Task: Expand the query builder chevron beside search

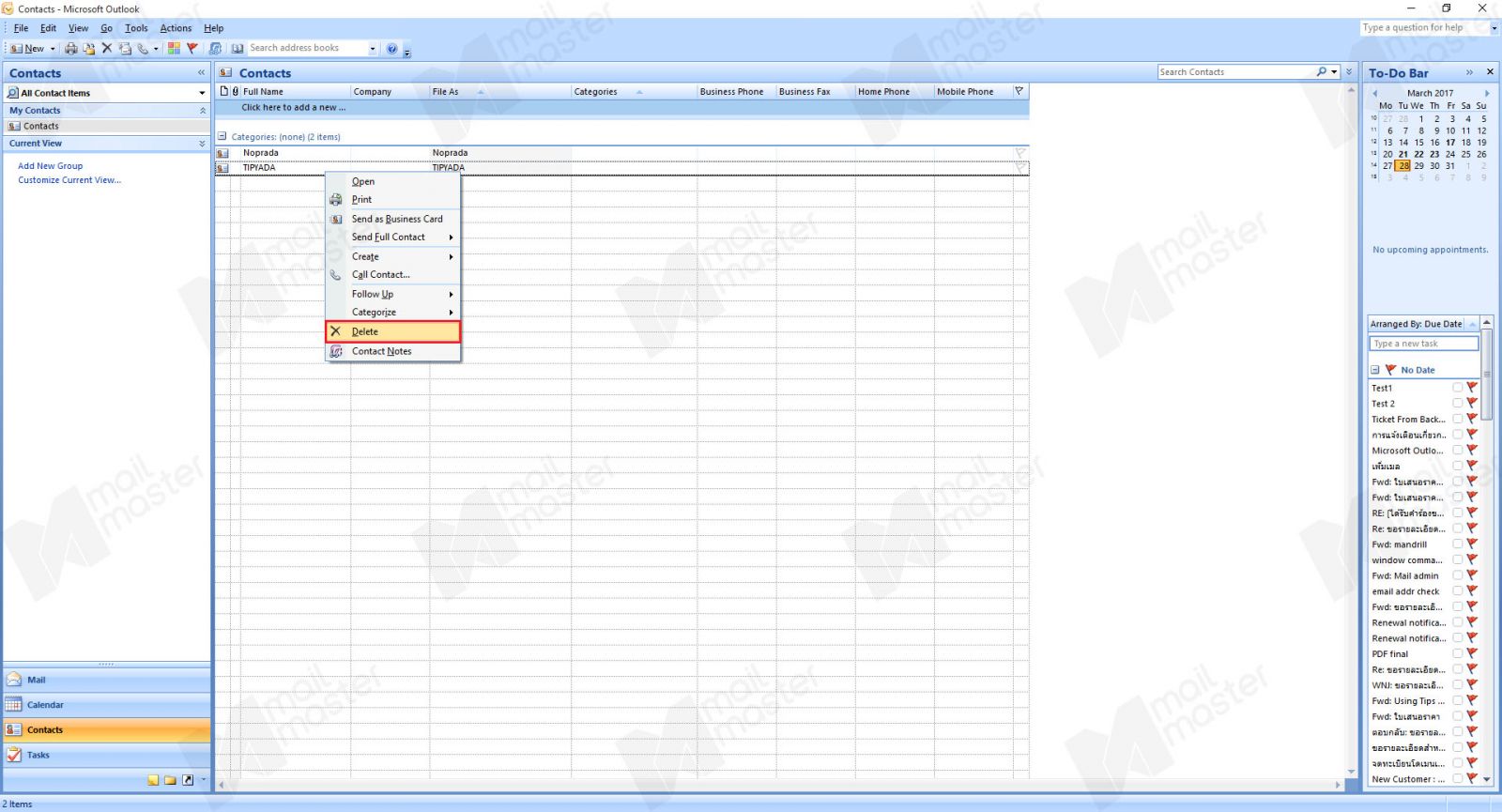Action: pos(1349,71)
